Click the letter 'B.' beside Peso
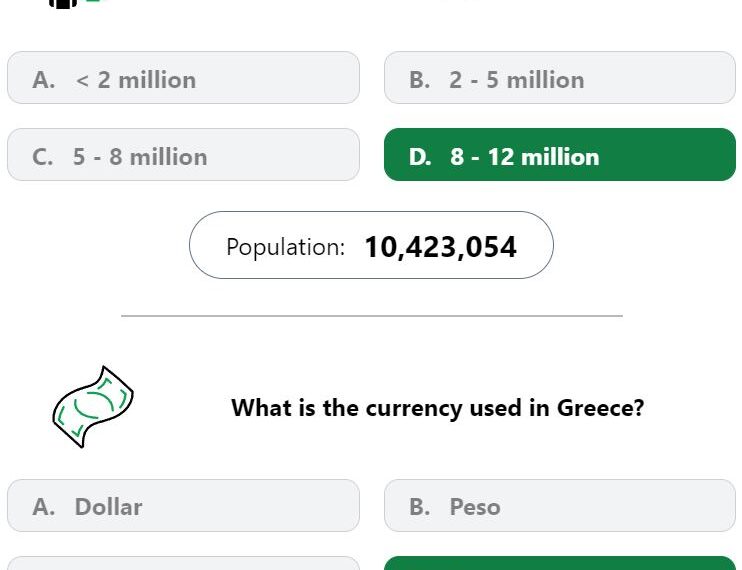 click(x=420, y=507)
